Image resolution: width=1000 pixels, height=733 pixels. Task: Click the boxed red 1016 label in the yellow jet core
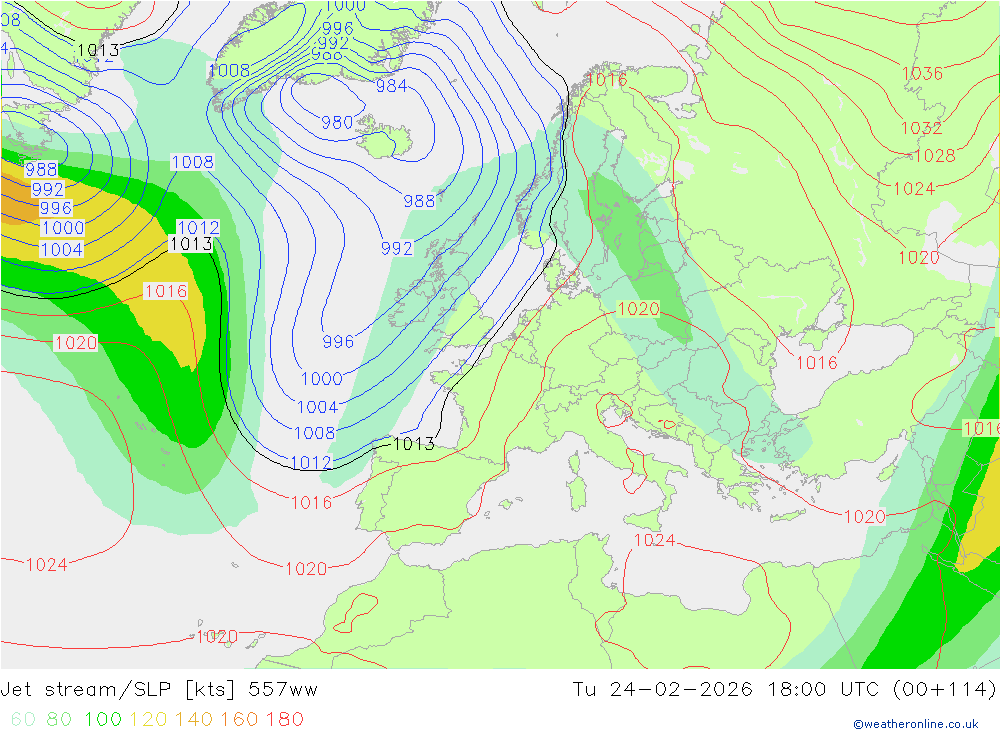[x=166, y=292]
